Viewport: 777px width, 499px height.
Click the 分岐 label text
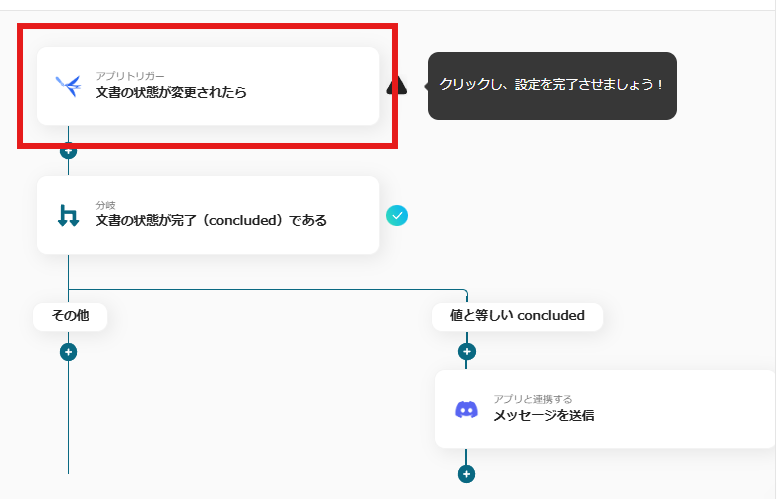click(106, 205)
